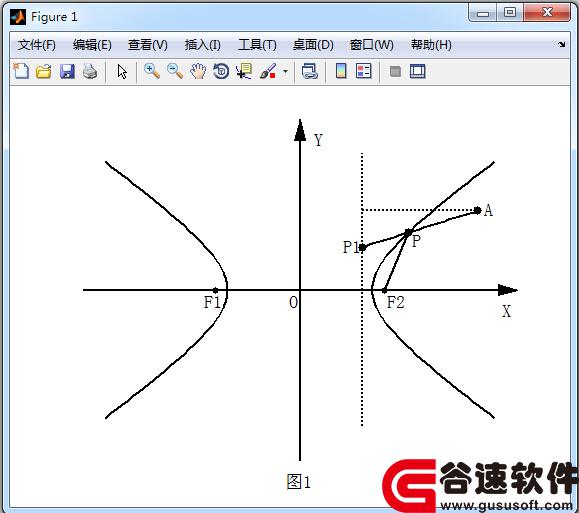Open the 插入(I) menu
Screen dimensions: 579x513
pos(202,45)
